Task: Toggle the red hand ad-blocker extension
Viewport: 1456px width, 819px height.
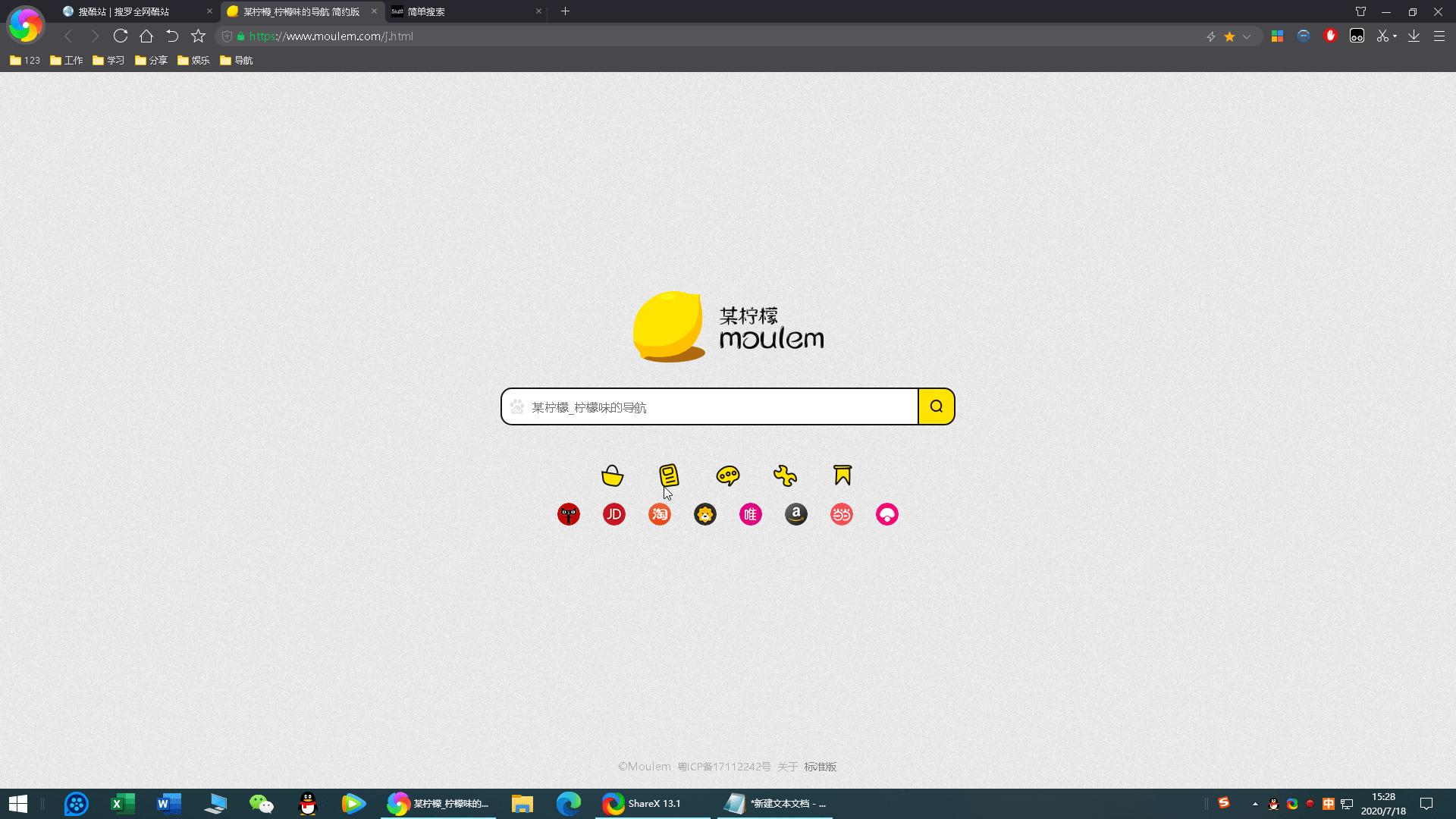Action: (x=1330, y=36)
